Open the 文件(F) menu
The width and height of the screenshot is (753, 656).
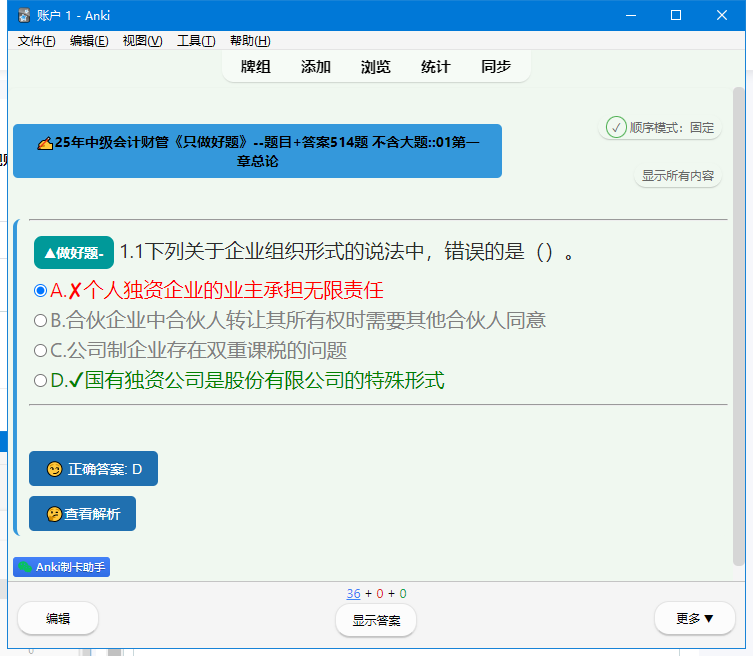tap(36, 41)
